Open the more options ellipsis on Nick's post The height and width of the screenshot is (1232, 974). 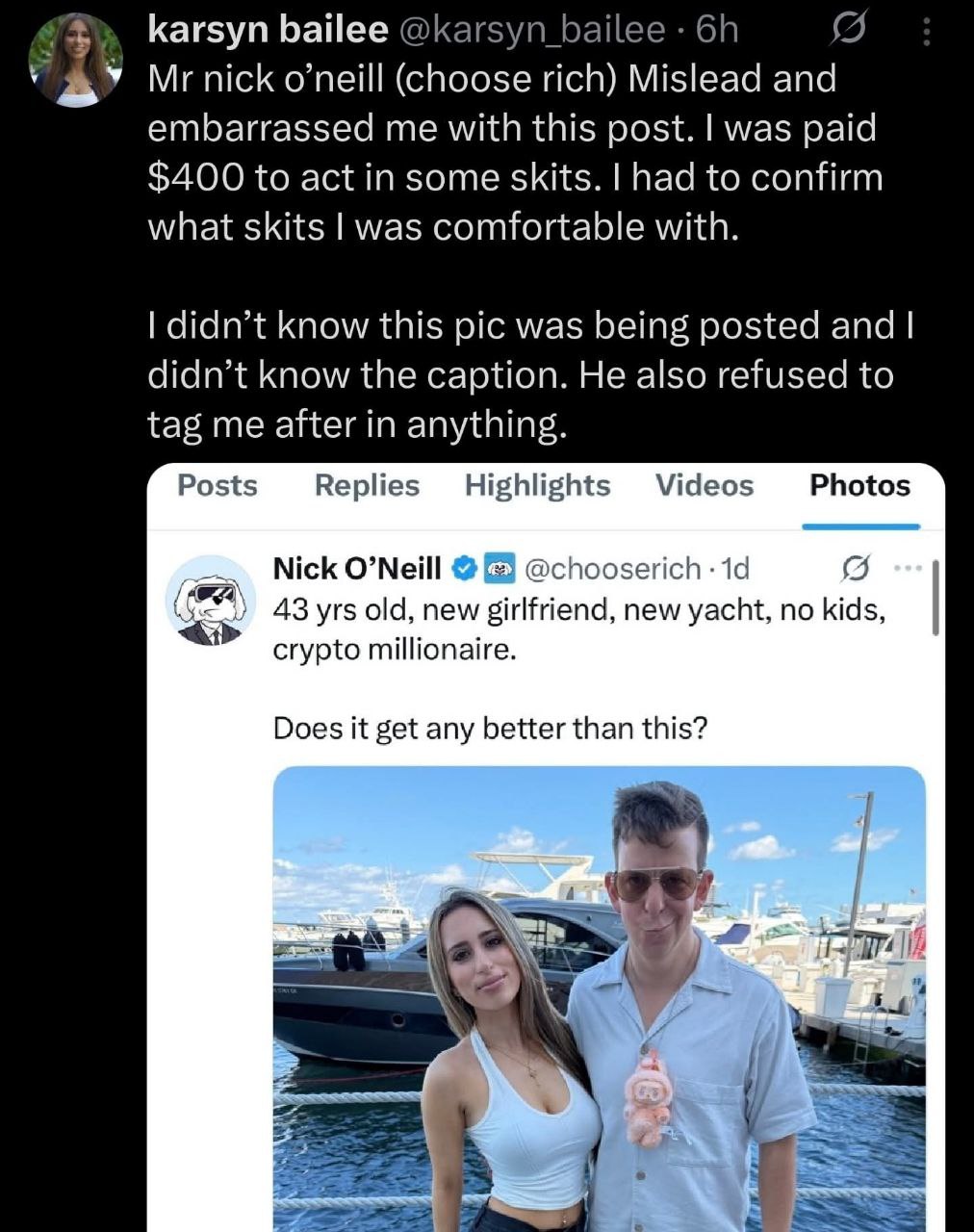(x=905, y=568)
